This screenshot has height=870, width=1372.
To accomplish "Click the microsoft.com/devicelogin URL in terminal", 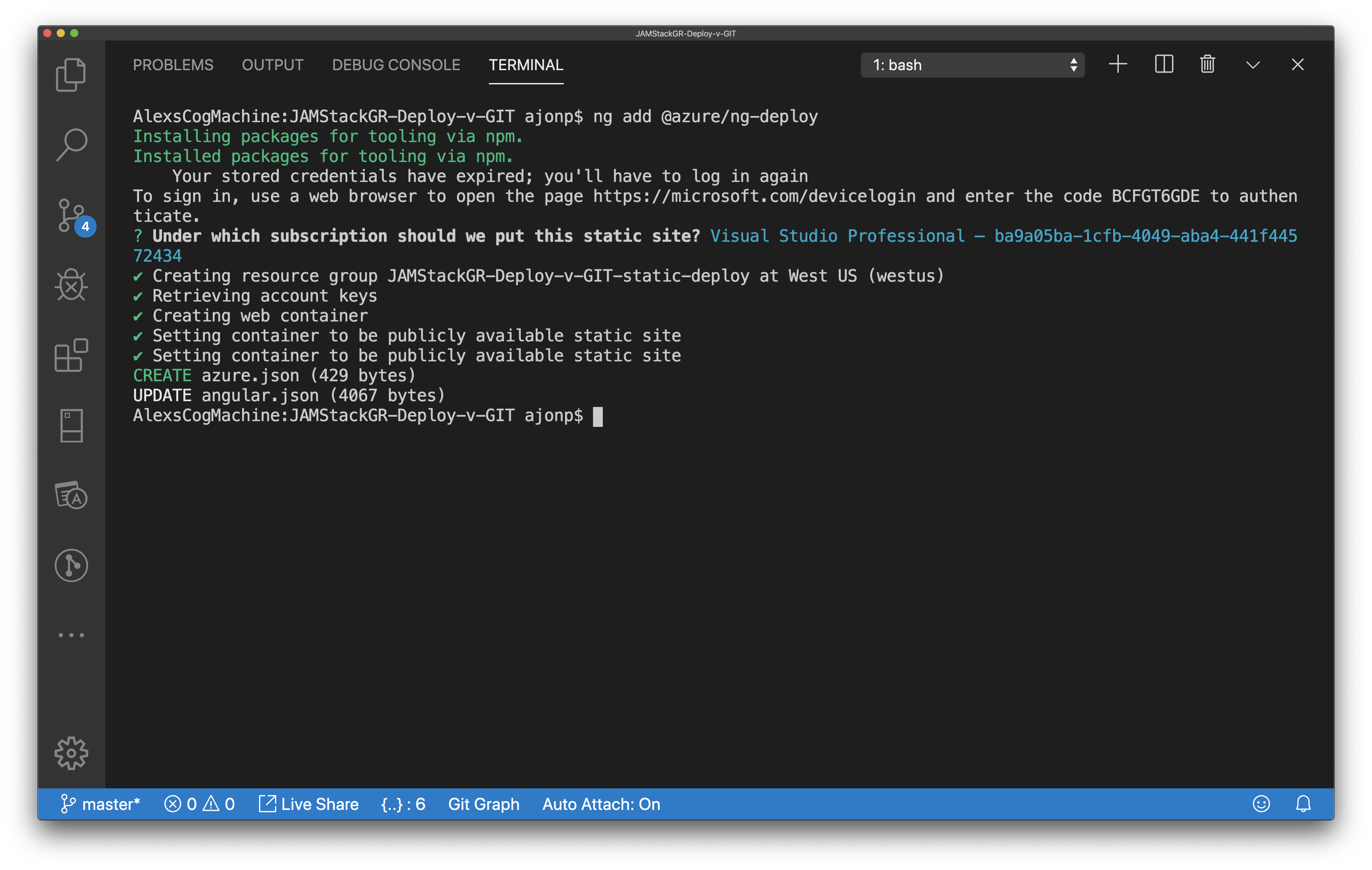I will tap(754, 196).
